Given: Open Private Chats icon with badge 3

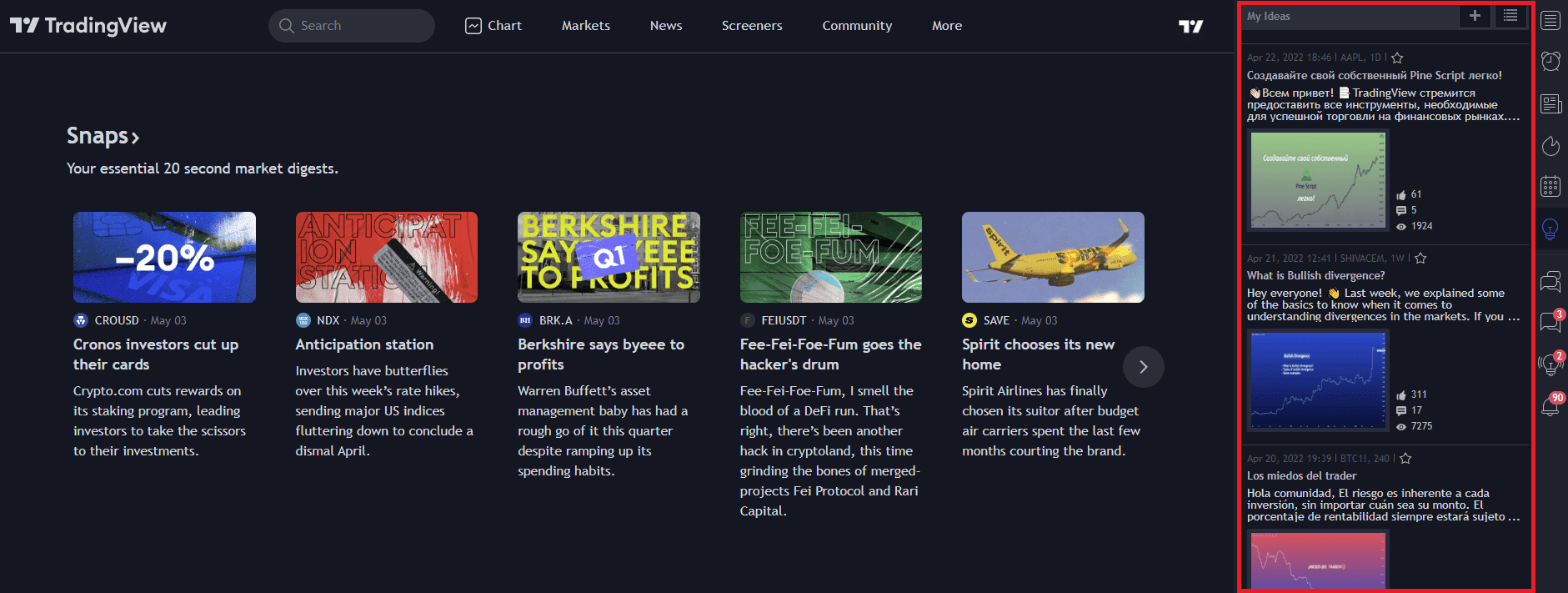Looking at the screenshot, I should click(1550, 321).
